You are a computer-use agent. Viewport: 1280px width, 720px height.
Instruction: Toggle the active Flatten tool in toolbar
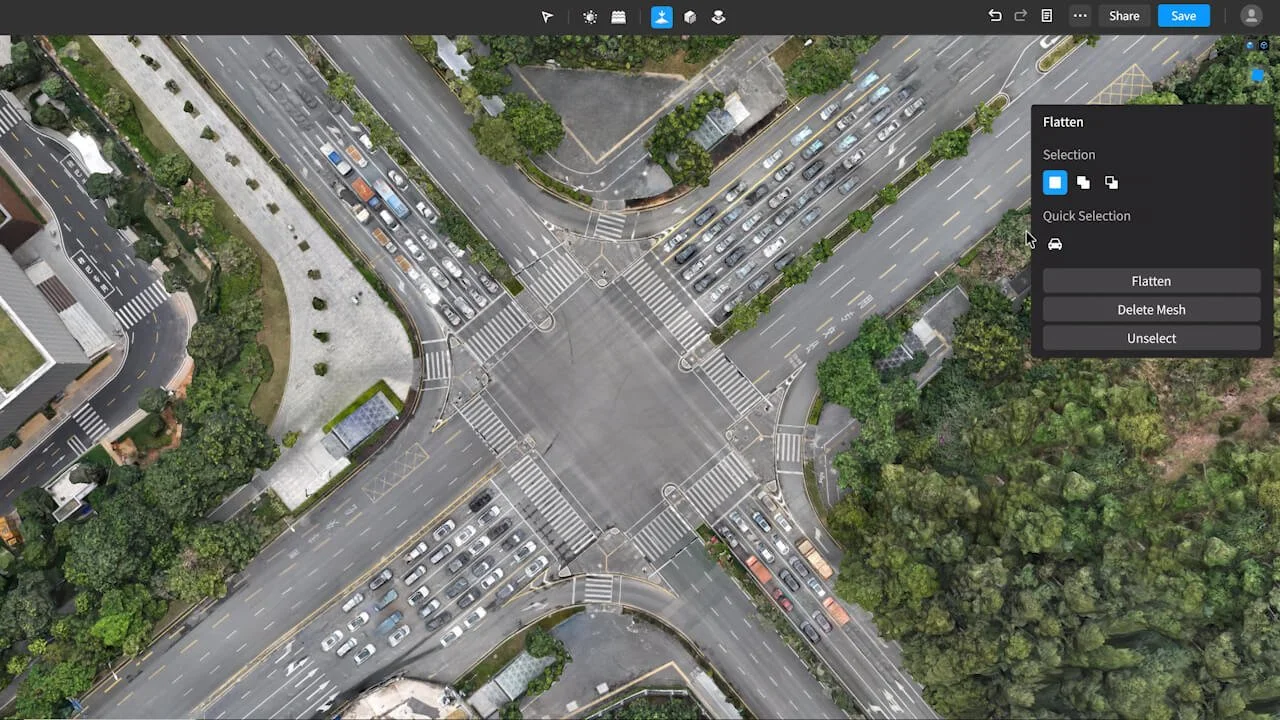click(662, 16)
